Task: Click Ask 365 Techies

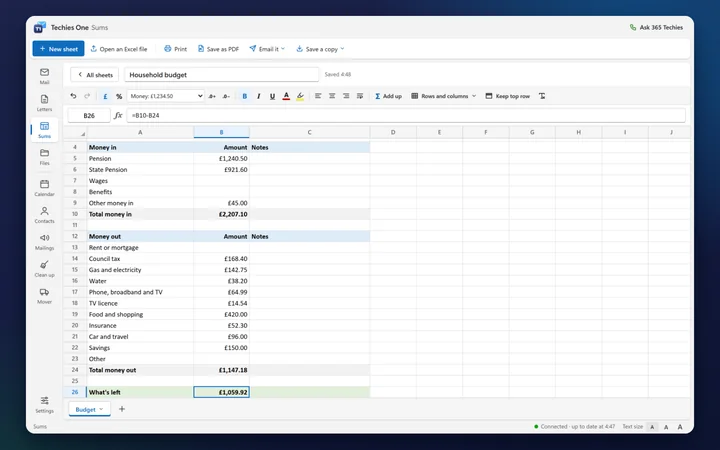Action: coord(656,28)
